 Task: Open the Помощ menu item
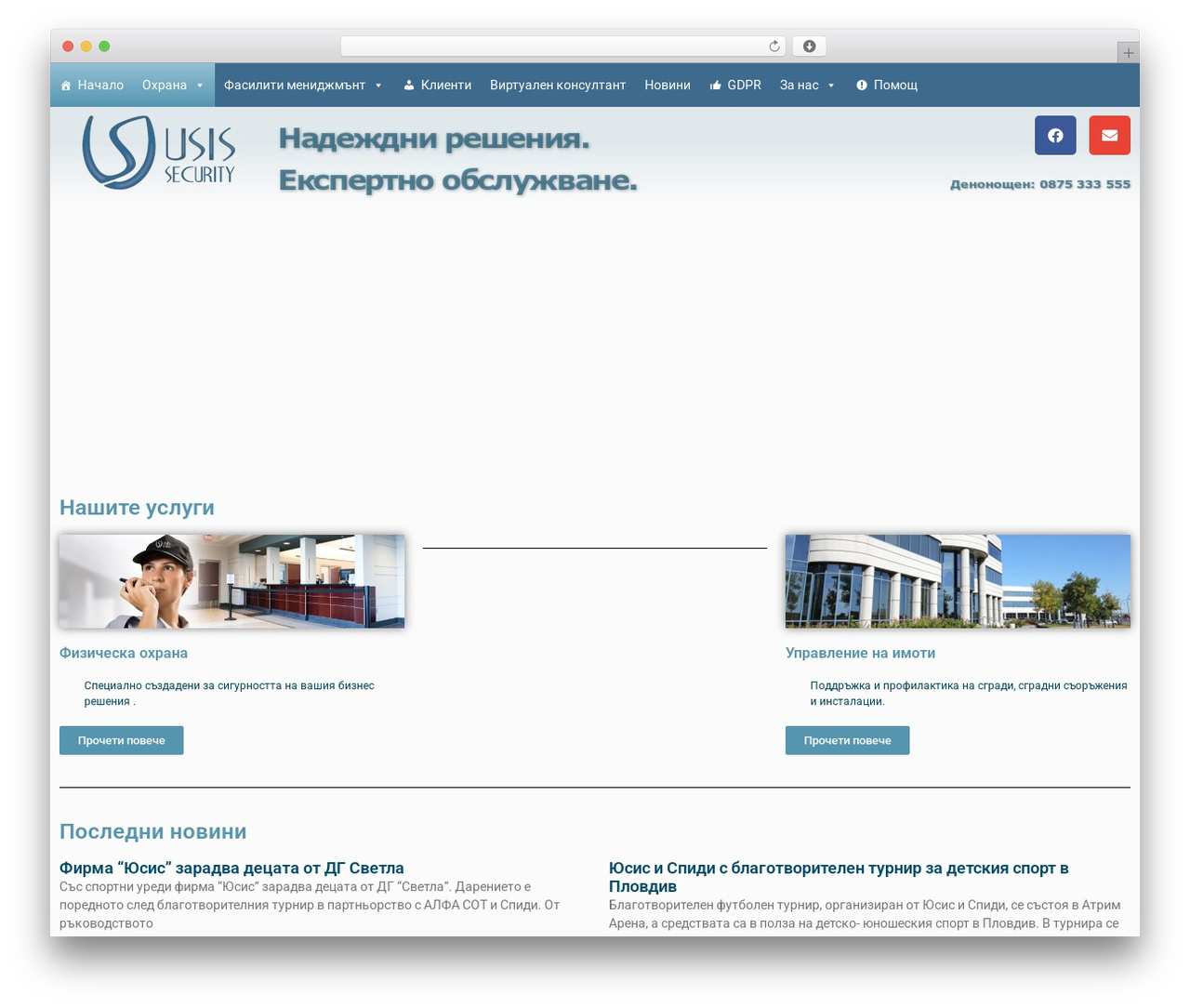point(887,85)
